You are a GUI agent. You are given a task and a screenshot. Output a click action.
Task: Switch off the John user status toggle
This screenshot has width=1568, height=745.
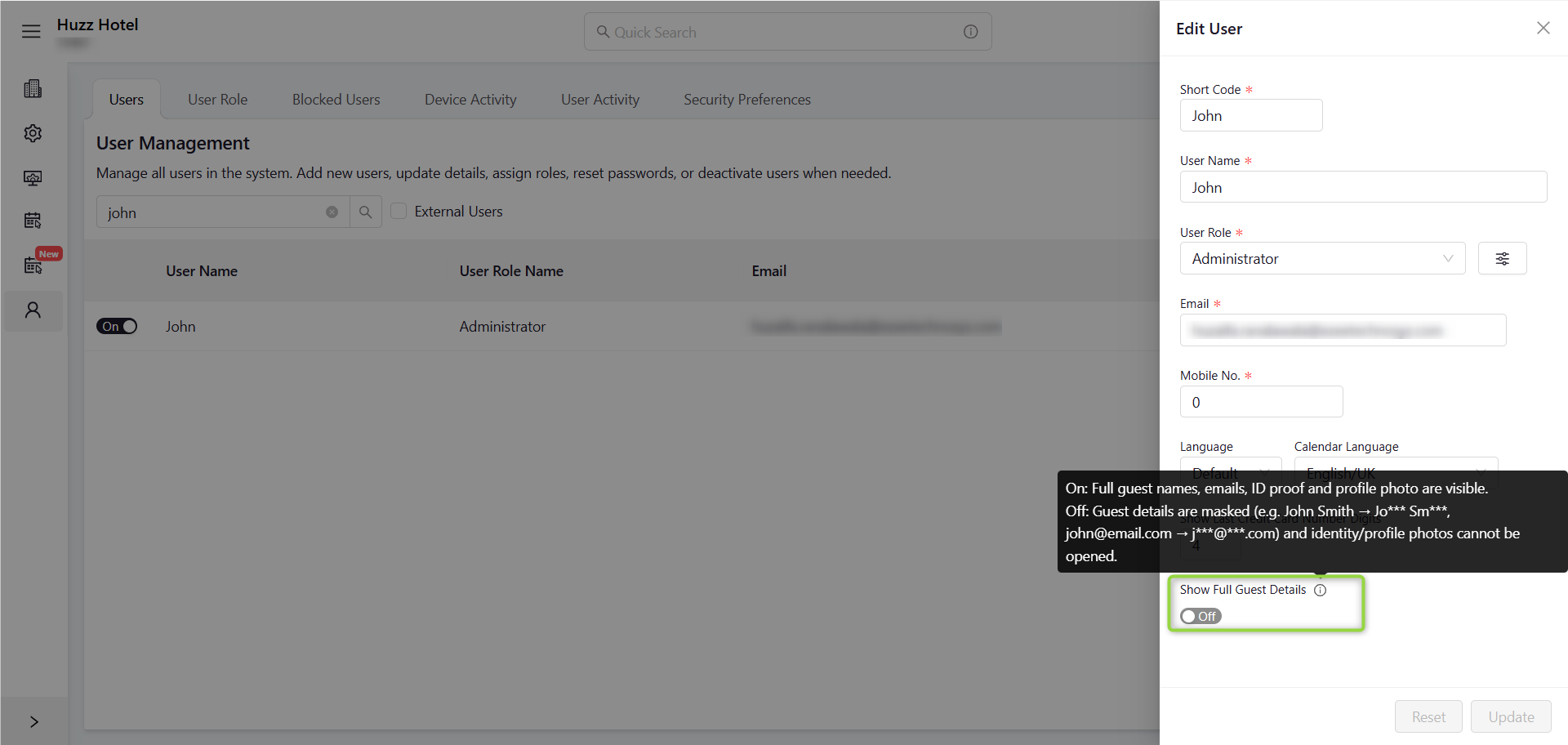(117, 327)
